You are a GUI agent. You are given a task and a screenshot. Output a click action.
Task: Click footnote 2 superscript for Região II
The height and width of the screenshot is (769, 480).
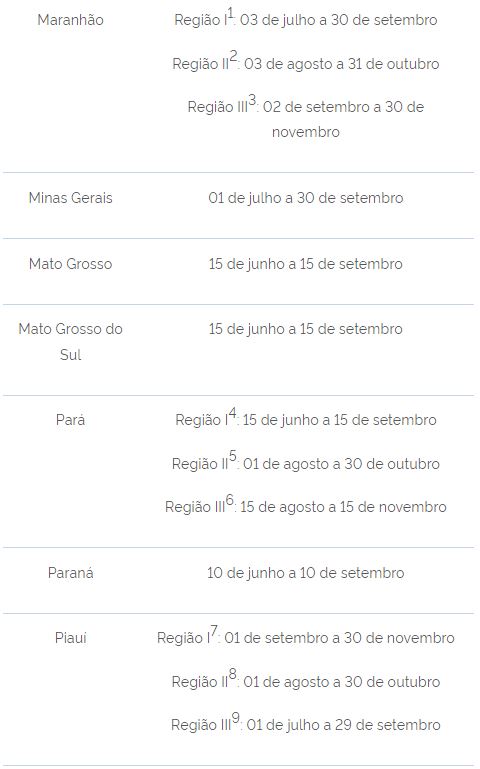pos(233,56)
